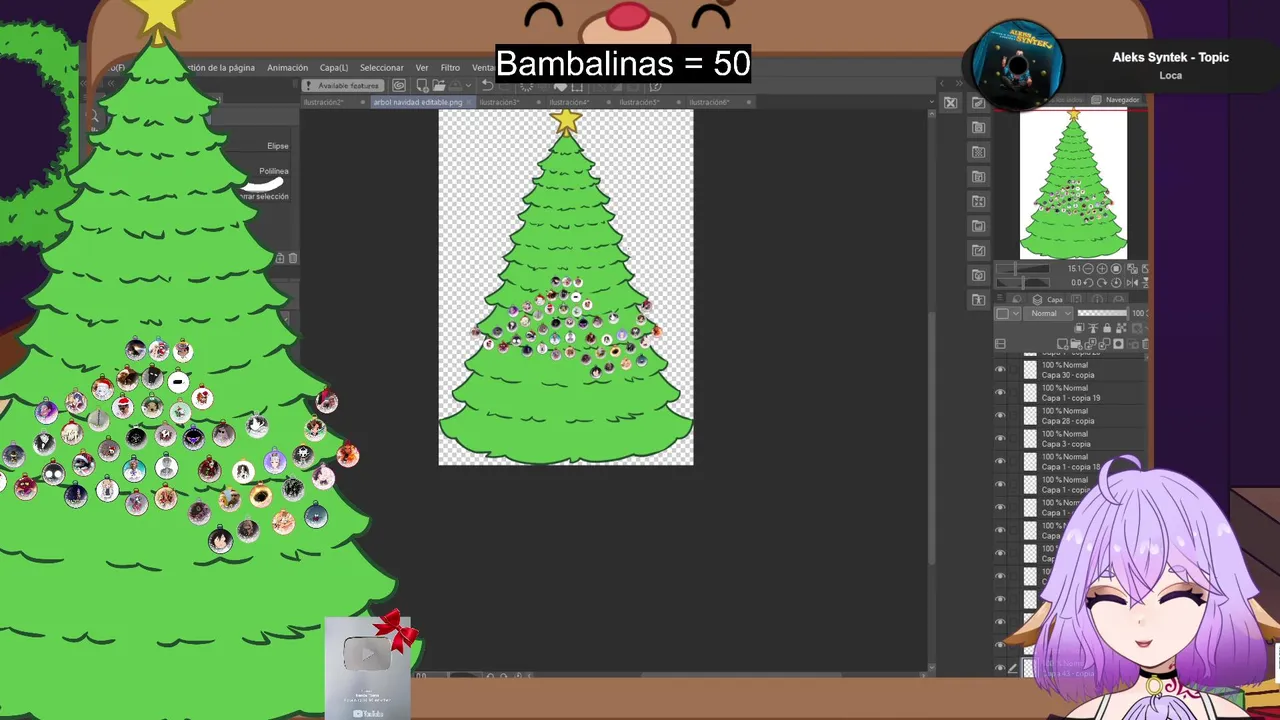Open the Ver menu

coord(422,68)
